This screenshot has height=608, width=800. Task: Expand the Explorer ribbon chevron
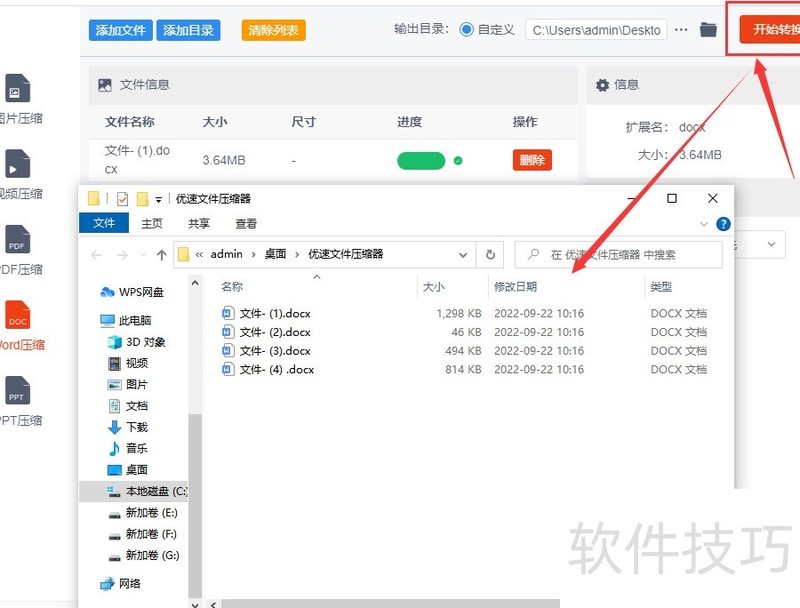704,224
